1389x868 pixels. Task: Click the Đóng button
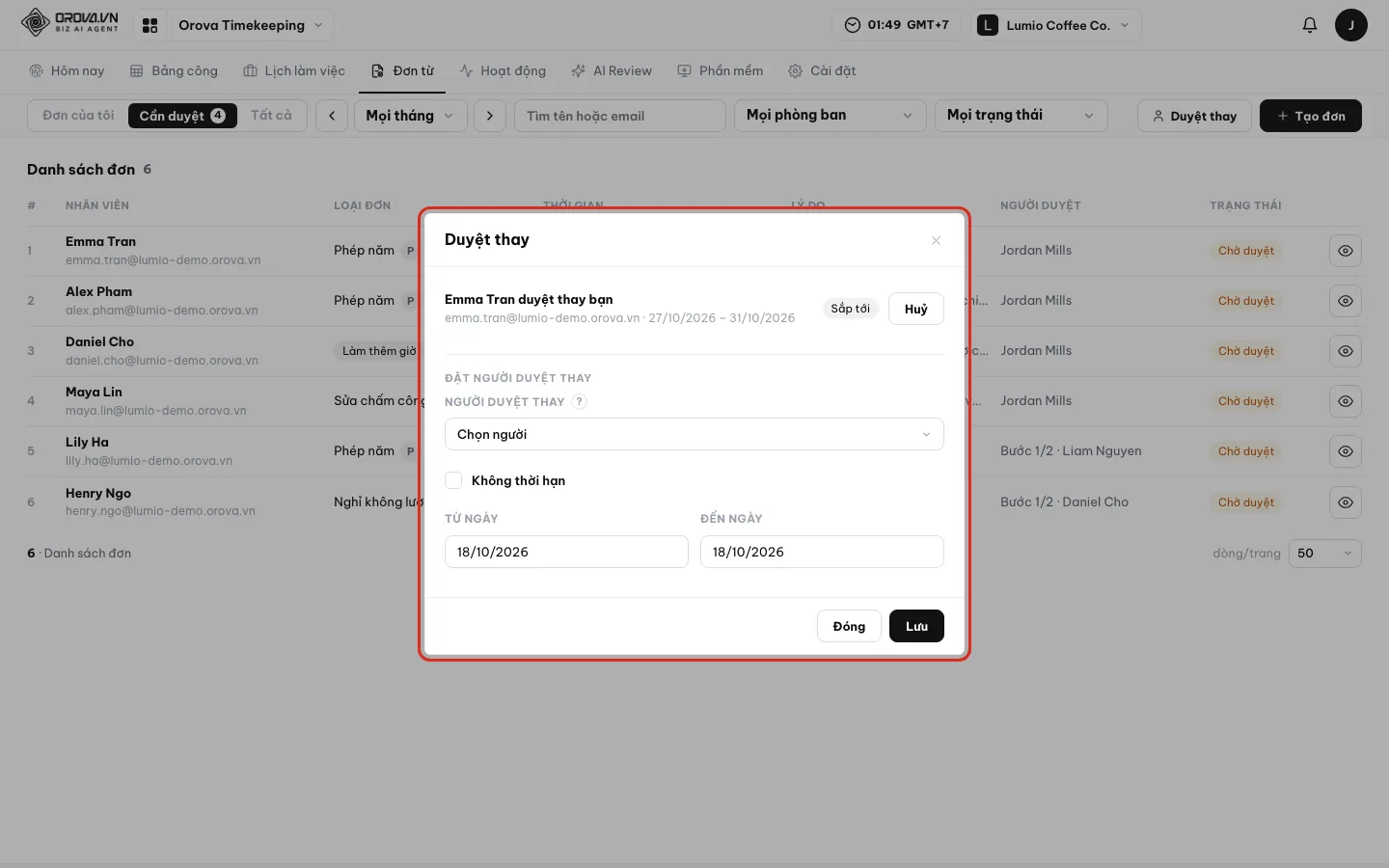tap(849, 626)
